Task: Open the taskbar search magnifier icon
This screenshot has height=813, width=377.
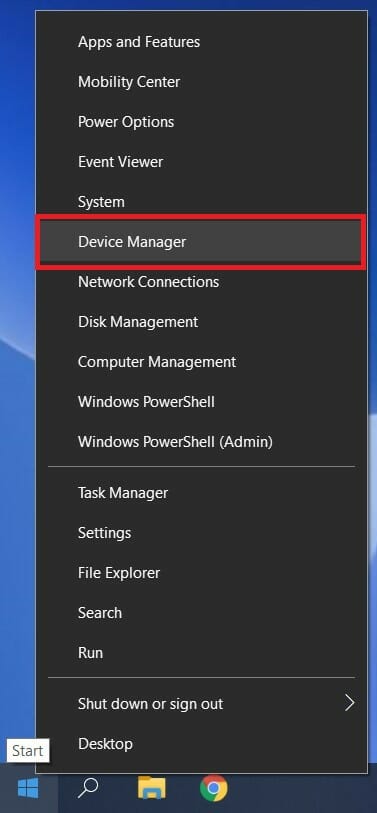Action: pyautogui.click(x=88, y=789)
